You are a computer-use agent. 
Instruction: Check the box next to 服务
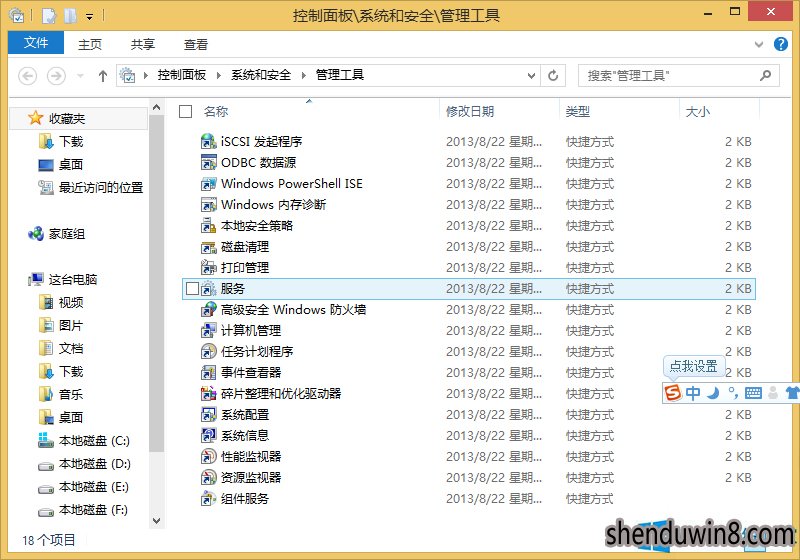192,289
